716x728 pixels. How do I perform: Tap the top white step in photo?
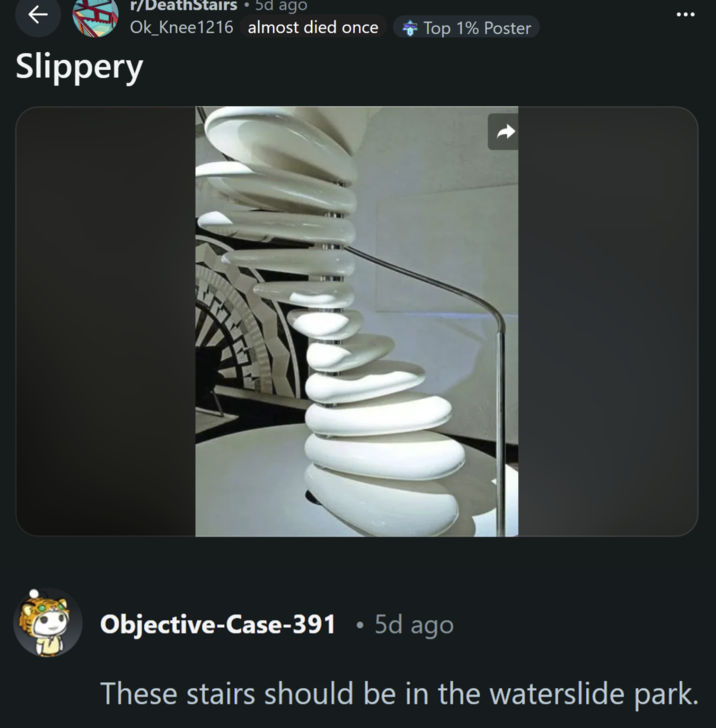(x=279, y=135)
